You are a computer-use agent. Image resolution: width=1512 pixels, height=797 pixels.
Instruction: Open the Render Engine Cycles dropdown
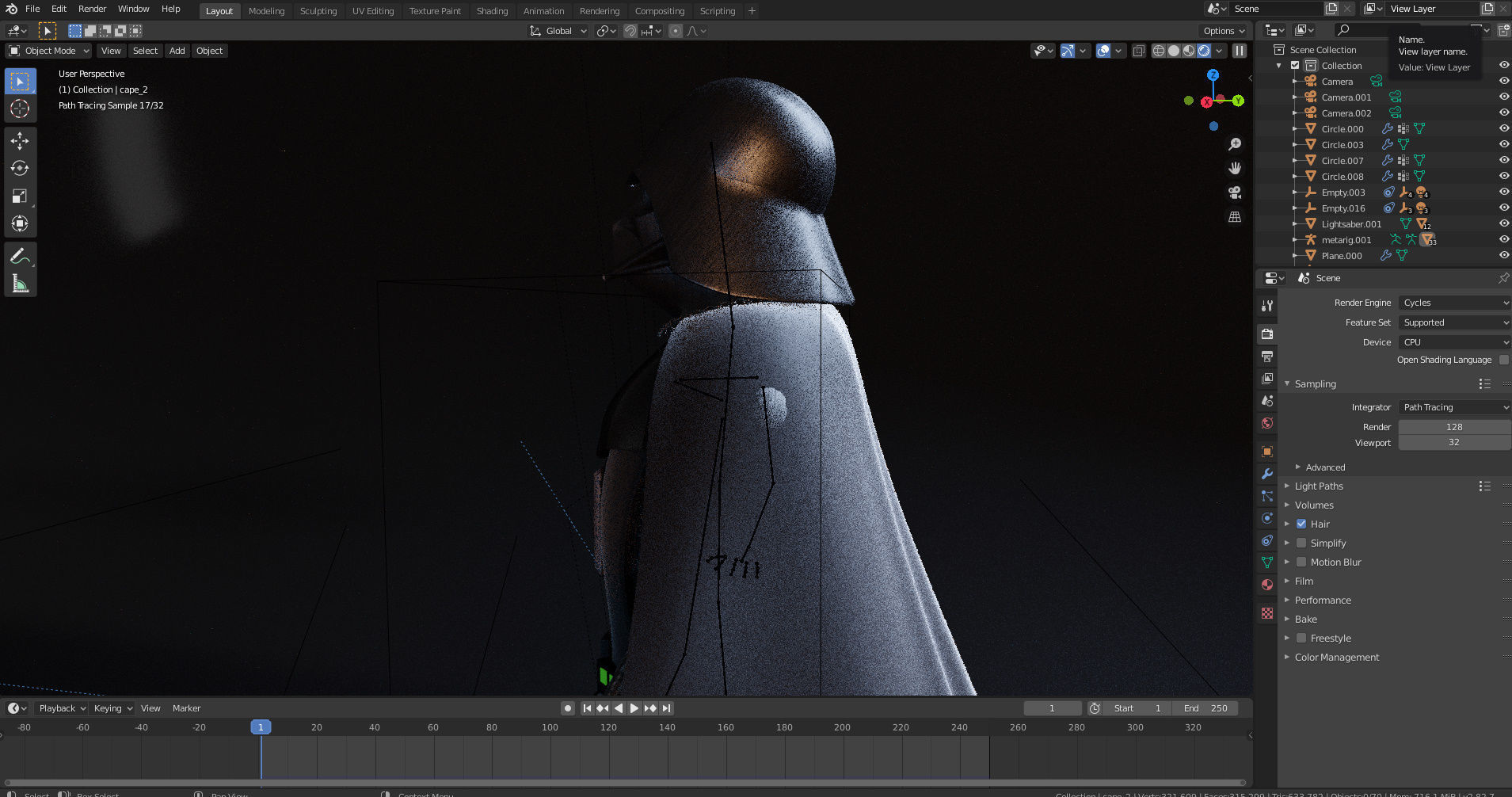click(1454, 303)
